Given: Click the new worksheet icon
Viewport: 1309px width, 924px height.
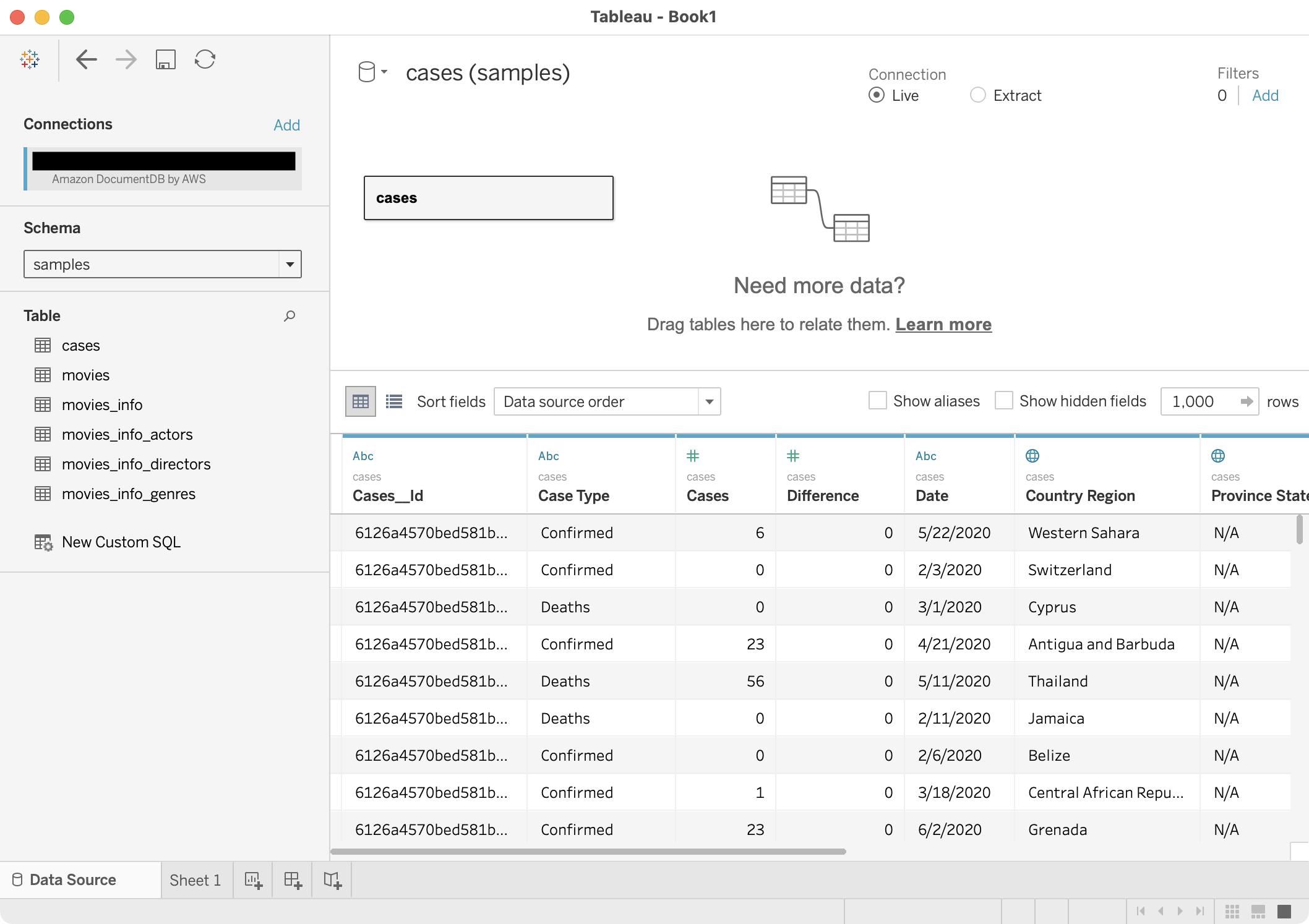Looking at the screenshot, I should click(253, 880).
